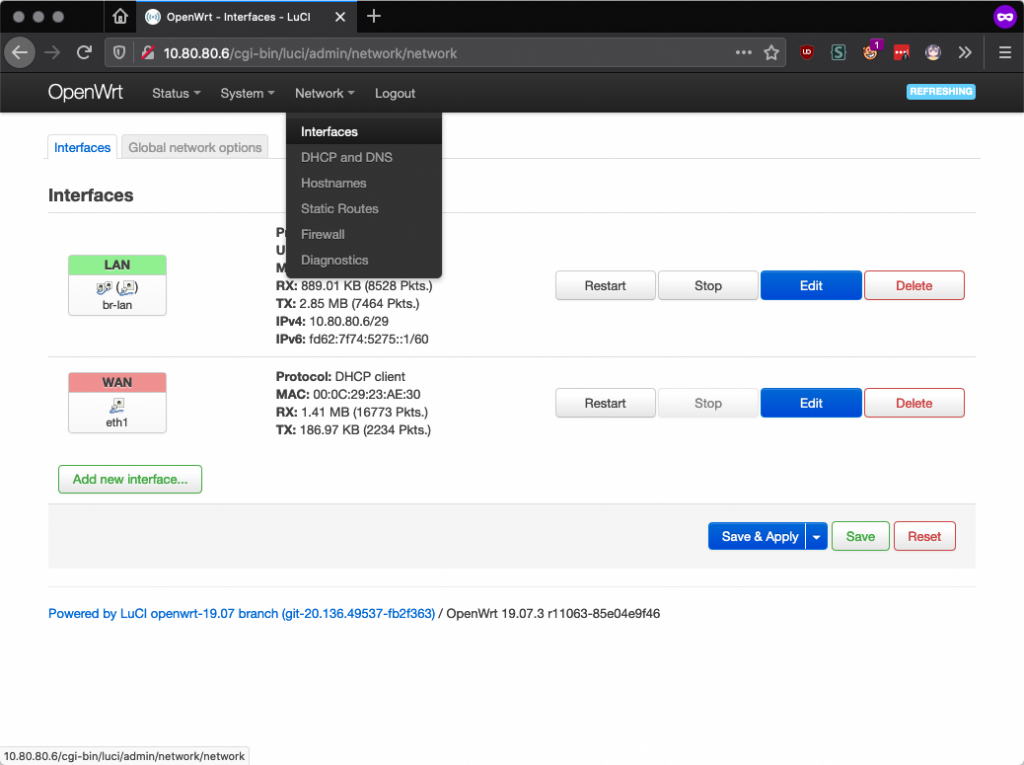Delete the LAN interface
Image resolution: width=1024 pixels, height=765 pixels.
pyautogui.click(x=914, y=285)
